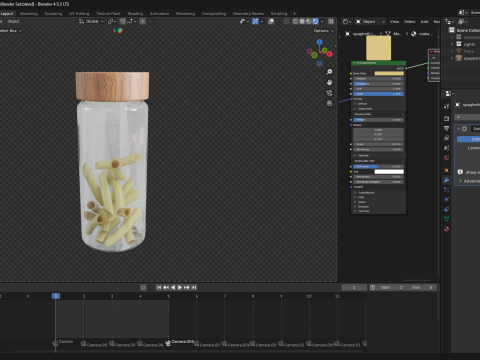The width and height of the screenshot is (480, 360).
Task: Open the Object properties tab
Action: [447, 170]
